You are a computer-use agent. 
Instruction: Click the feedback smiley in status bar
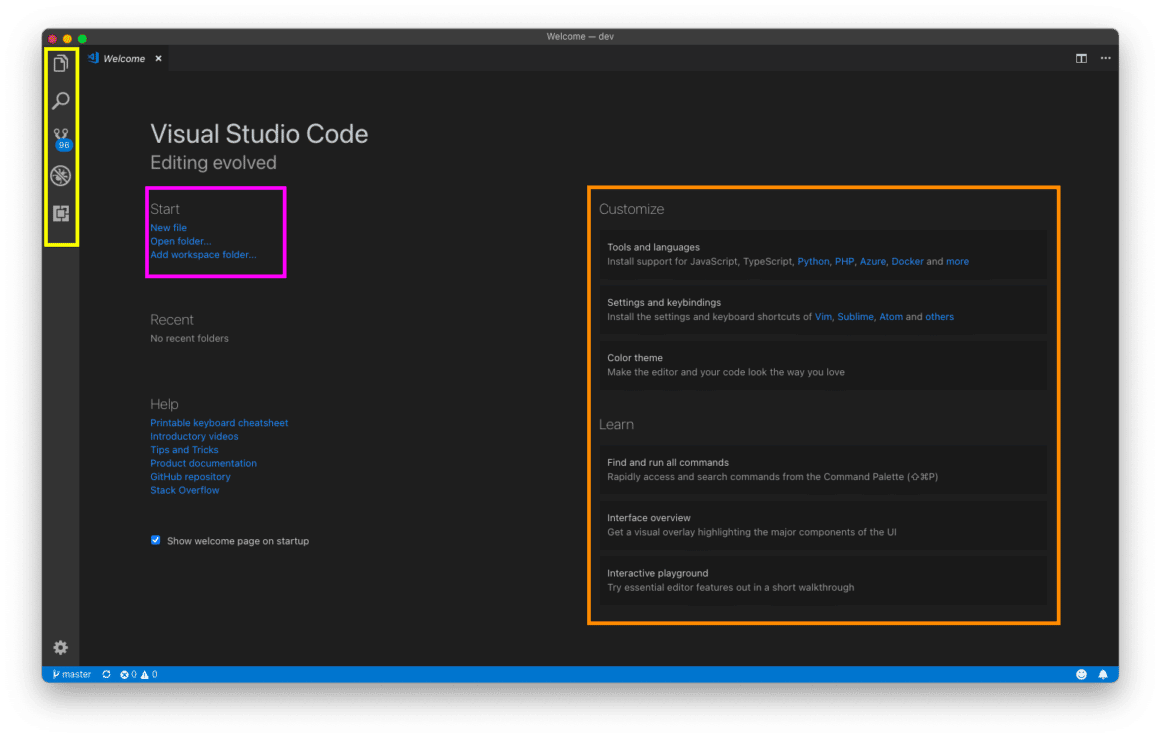coord(1081,673)
